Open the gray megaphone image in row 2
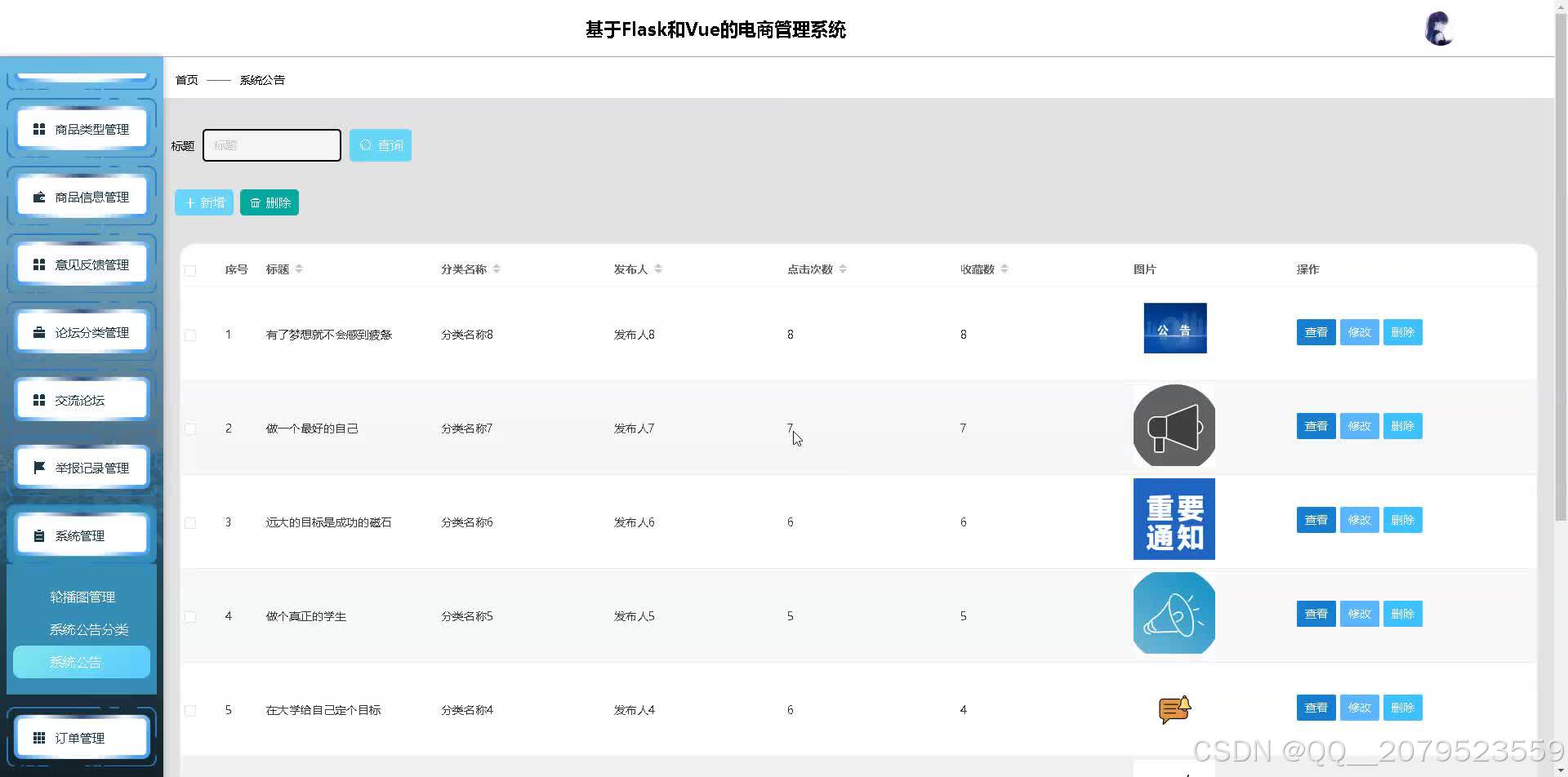 pos(1174,425)
